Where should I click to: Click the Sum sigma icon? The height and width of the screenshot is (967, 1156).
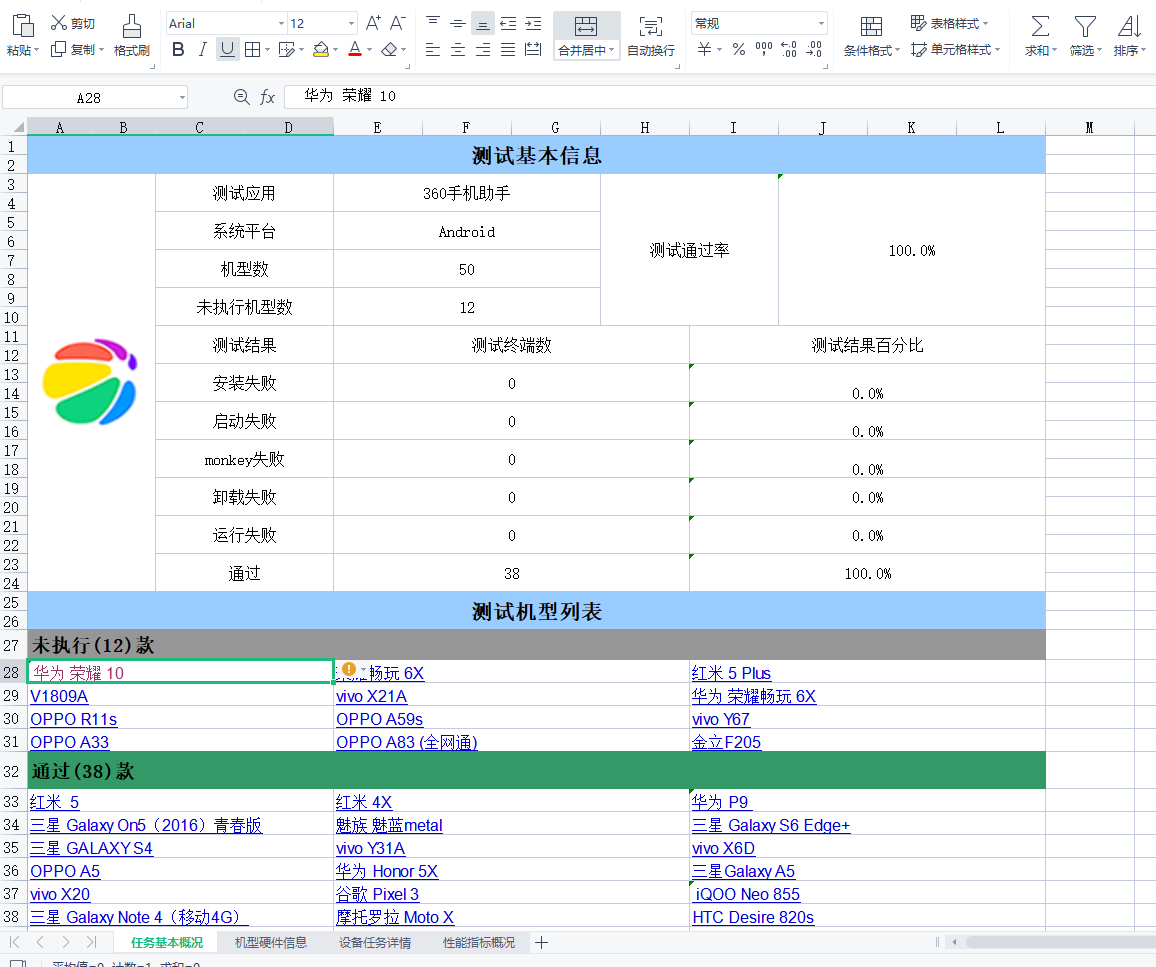click(x=1040, y=27)
